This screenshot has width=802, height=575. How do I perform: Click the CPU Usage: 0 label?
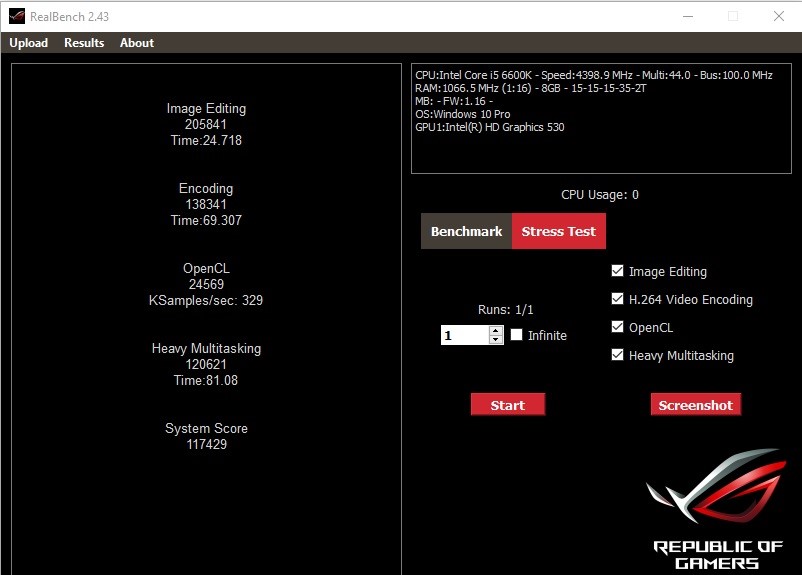click(x=599, y=195)
